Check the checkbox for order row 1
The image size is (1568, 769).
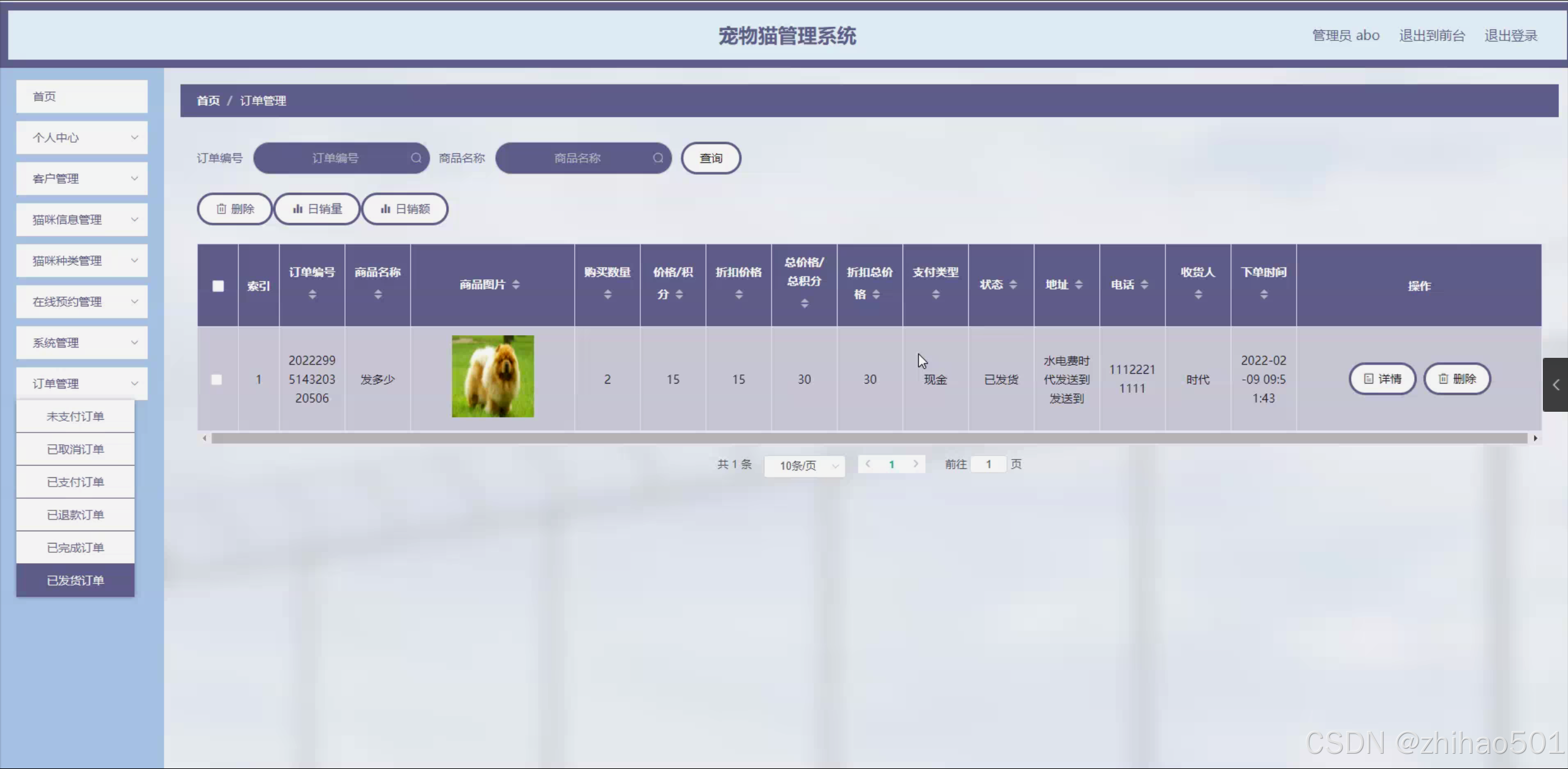pos(217,379)
